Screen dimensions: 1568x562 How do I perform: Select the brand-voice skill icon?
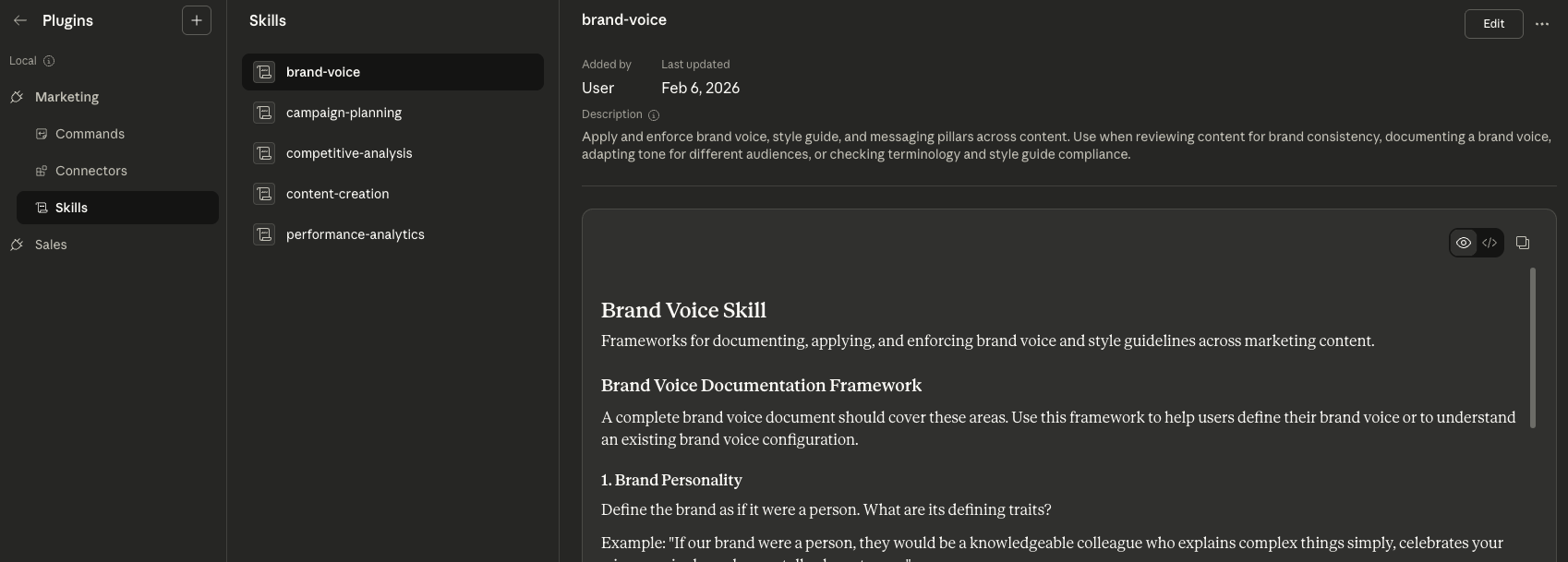264,71
